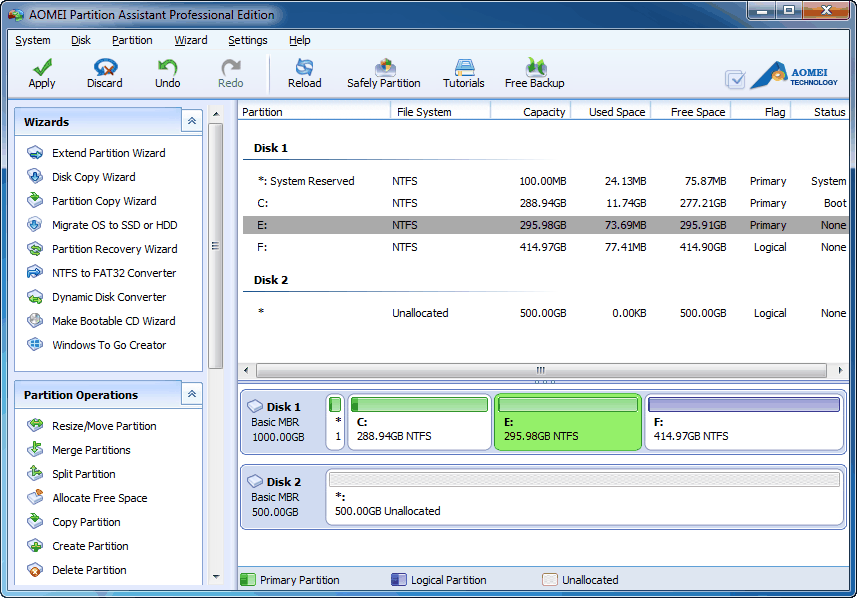Open the Help menu
857x598 pixels.
tap(300, 40)
